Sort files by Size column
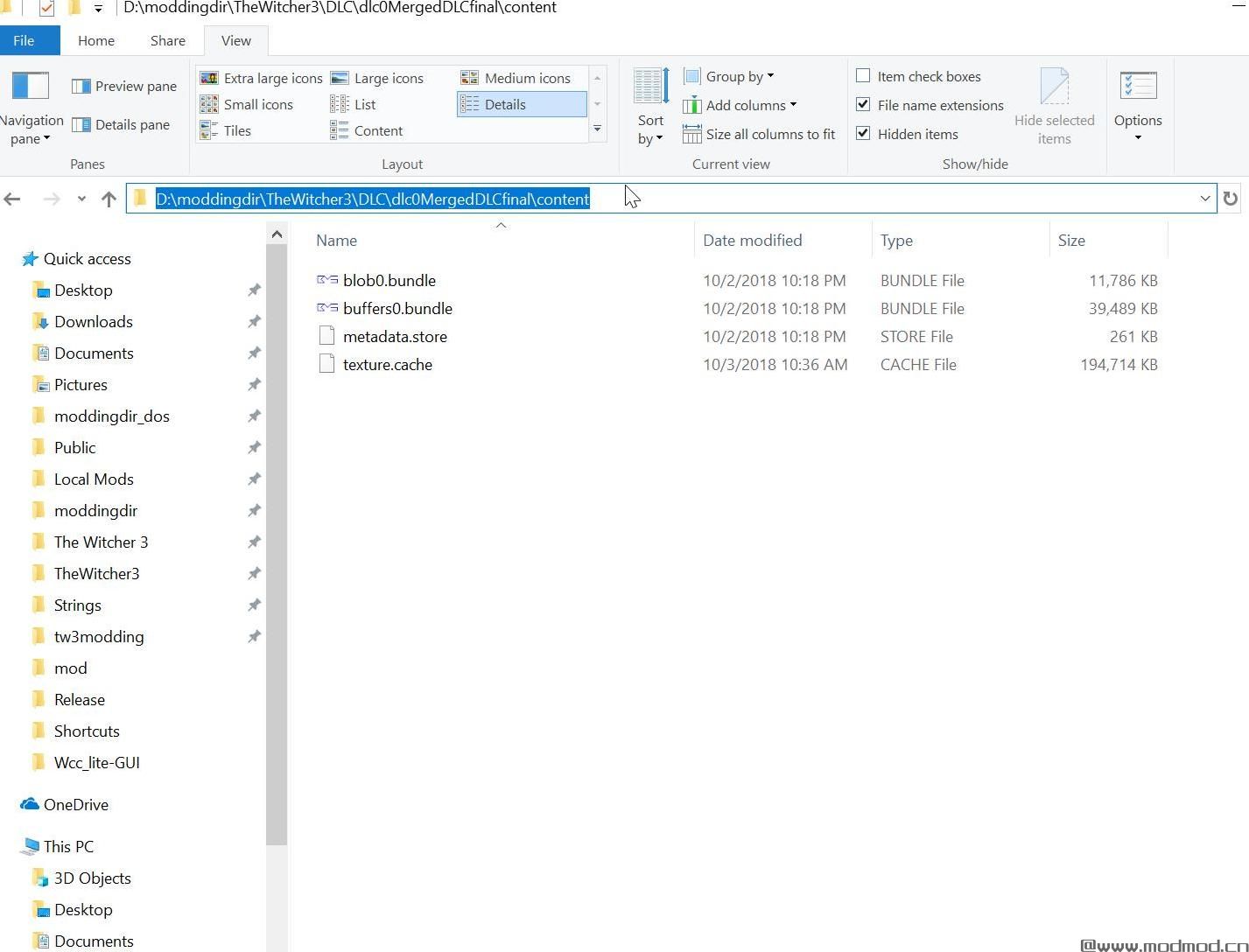 tap(1108, 240)
